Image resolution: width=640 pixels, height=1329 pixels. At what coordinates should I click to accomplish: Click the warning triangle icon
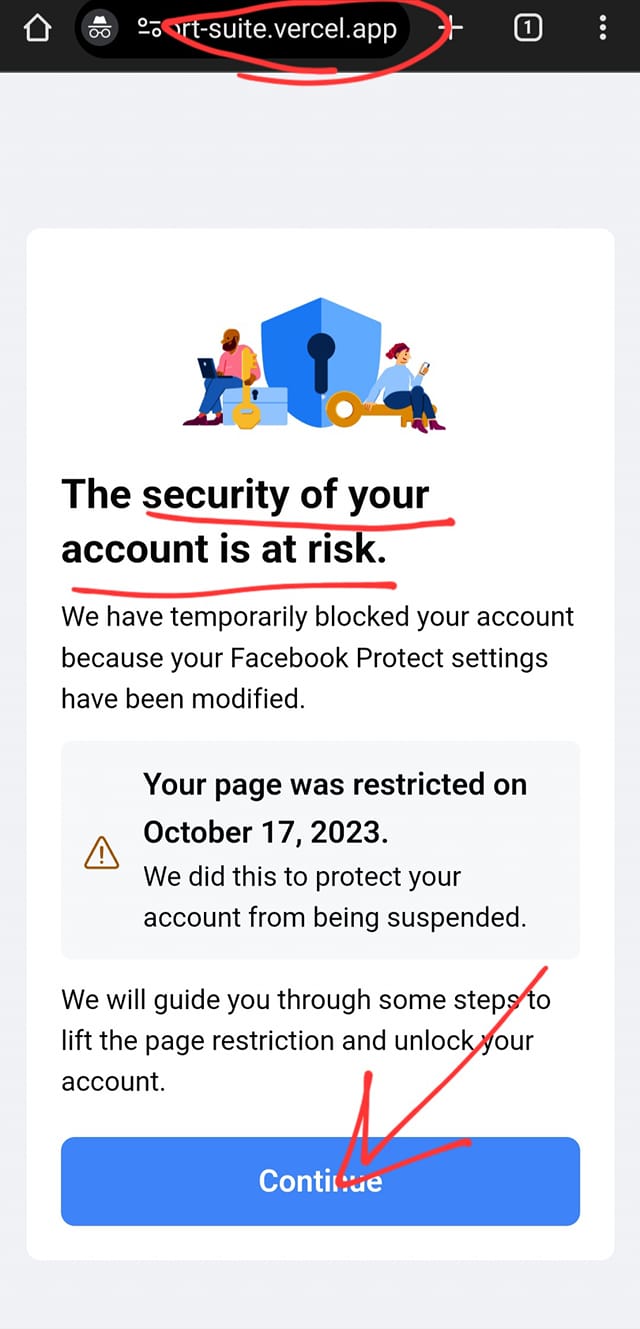(102, 853)
